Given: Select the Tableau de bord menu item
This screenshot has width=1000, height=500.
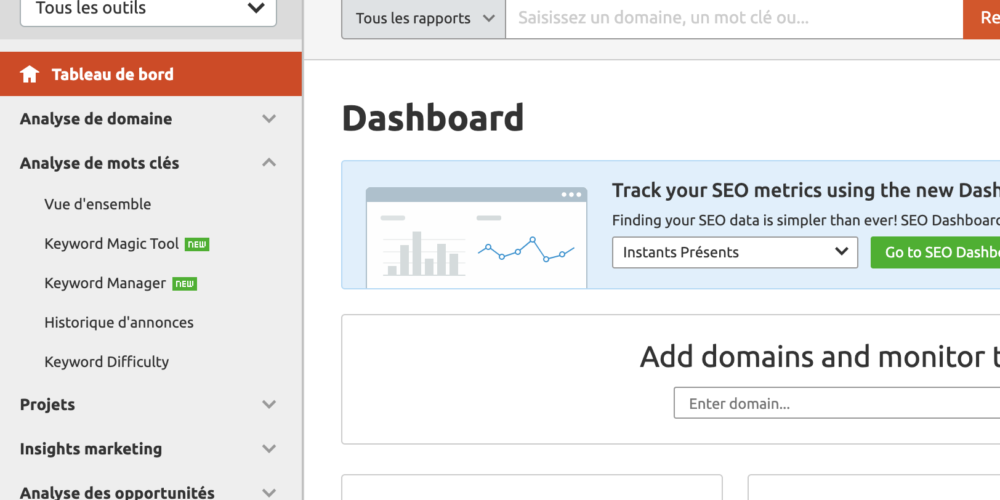Looking at the screenshot, I should click(112, 74).
